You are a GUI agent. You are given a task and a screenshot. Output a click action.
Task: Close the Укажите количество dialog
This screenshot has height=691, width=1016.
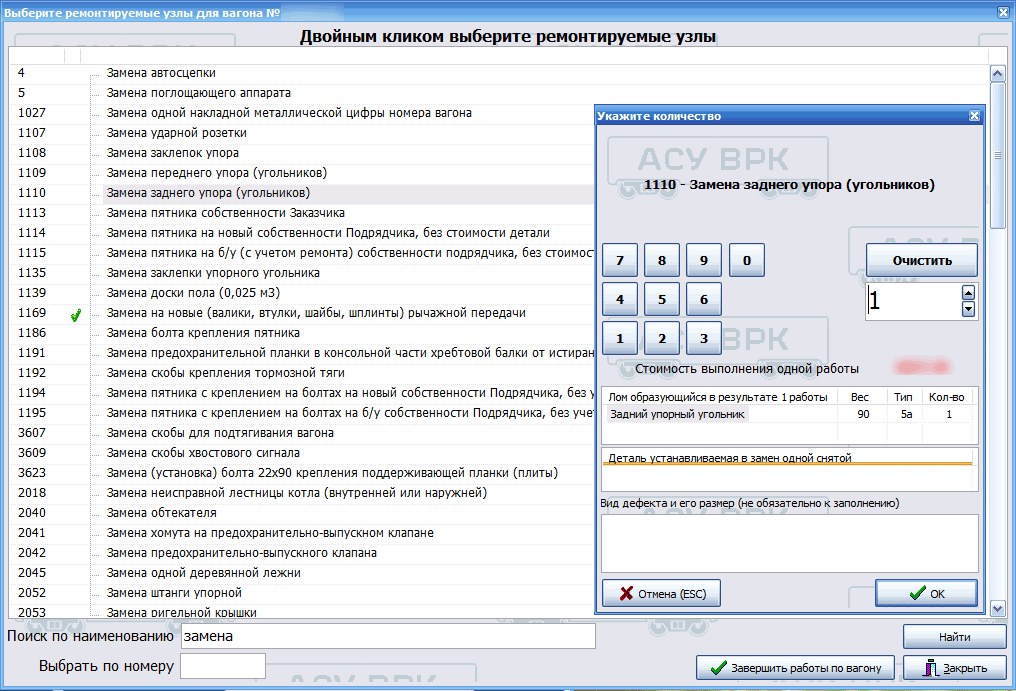(x=974, y=116)
